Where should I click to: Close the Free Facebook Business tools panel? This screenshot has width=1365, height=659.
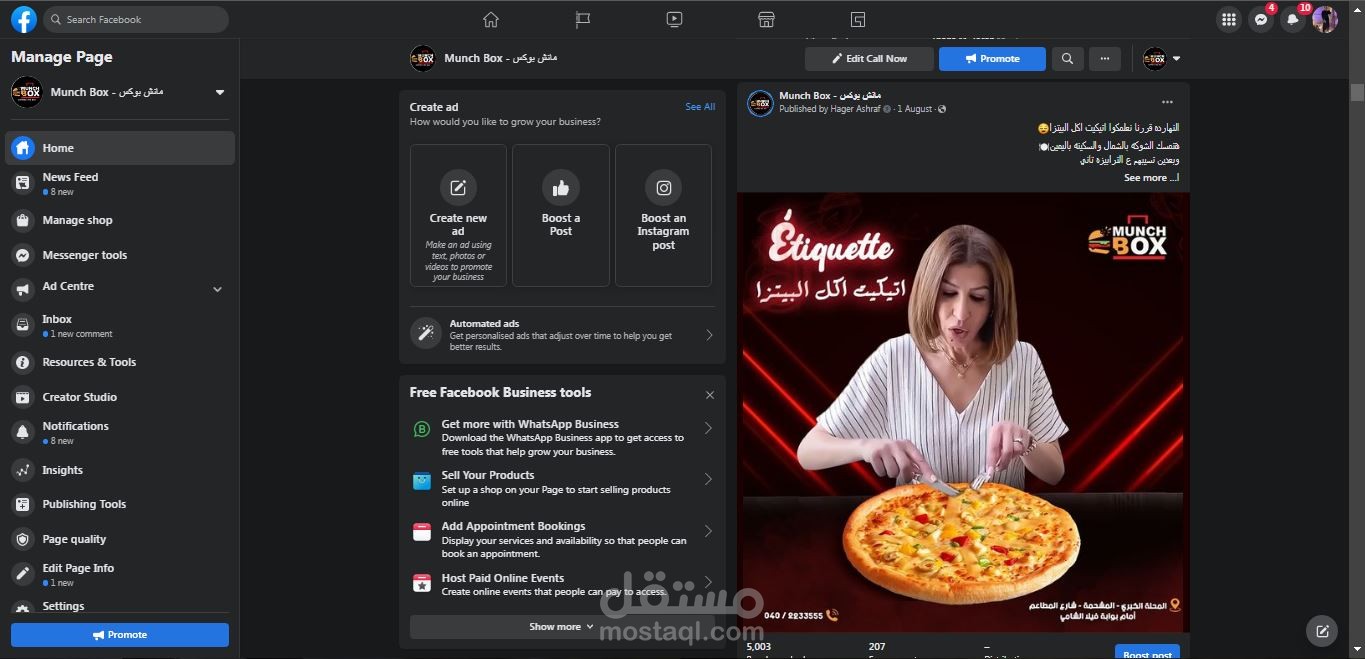click(x=710, y=395)
